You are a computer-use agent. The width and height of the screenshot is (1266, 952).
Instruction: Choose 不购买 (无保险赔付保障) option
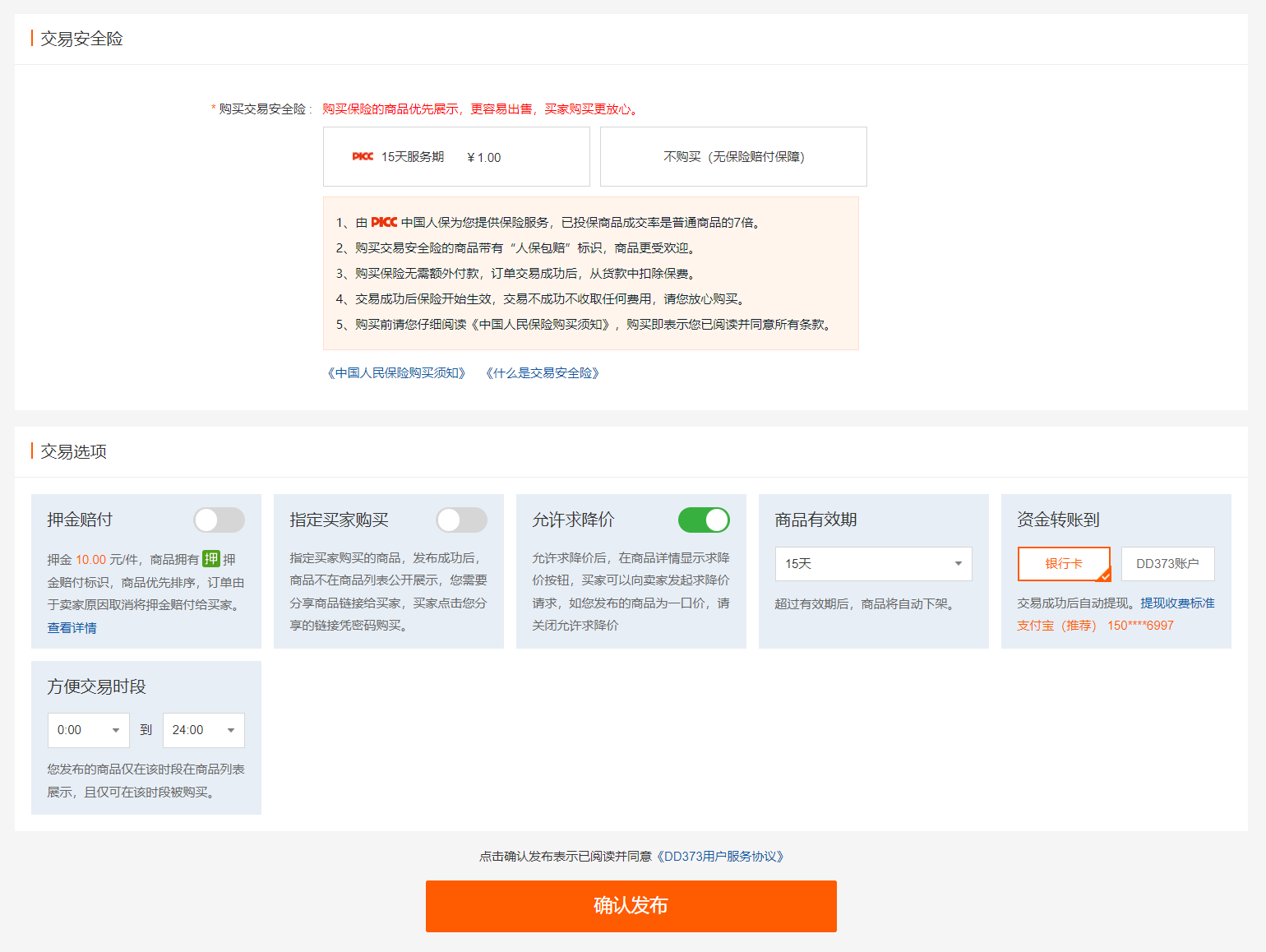(x=733, y=157)
